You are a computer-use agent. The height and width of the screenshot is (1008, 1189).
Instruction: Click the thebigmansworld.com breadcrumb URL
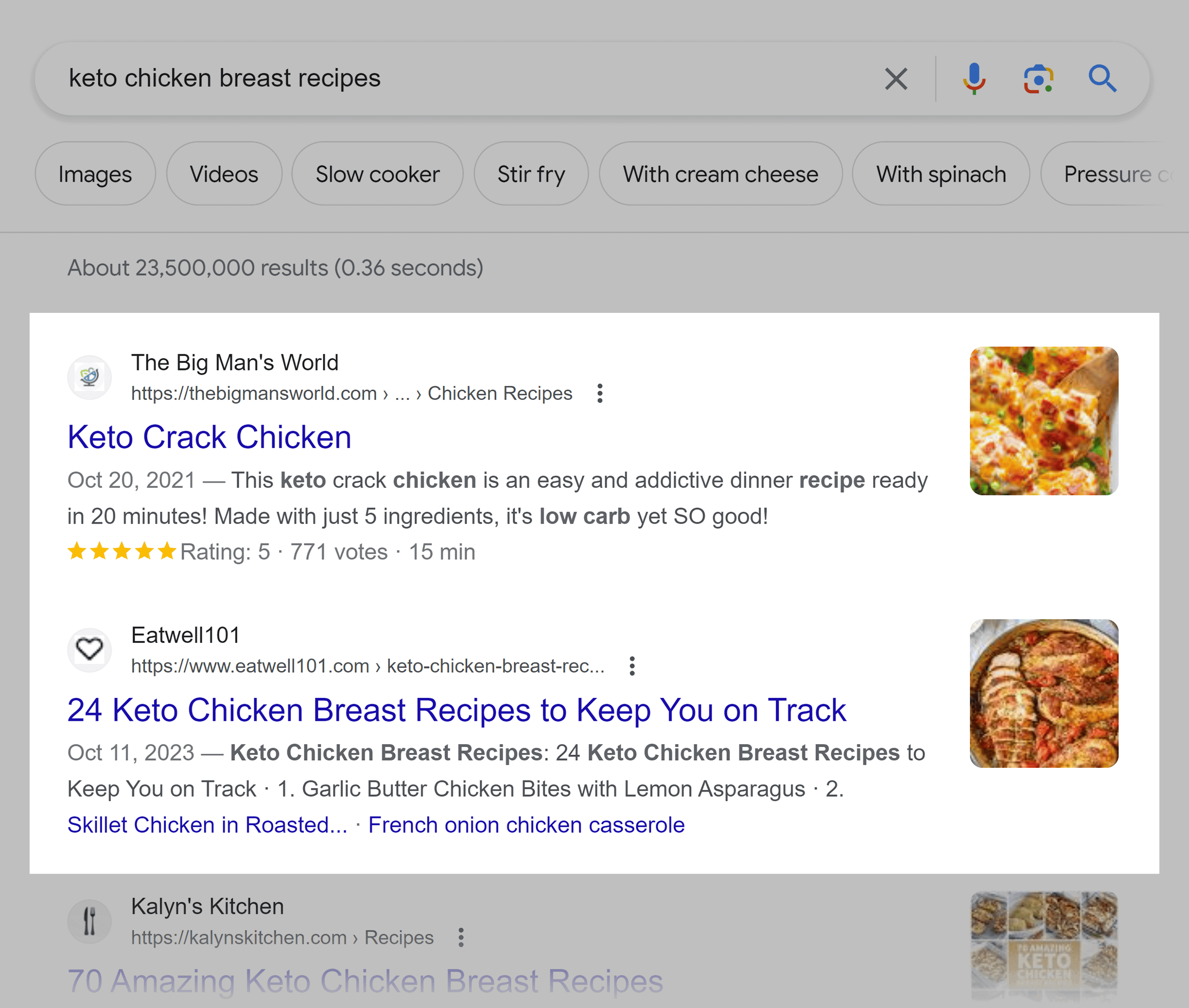(351, 393)
